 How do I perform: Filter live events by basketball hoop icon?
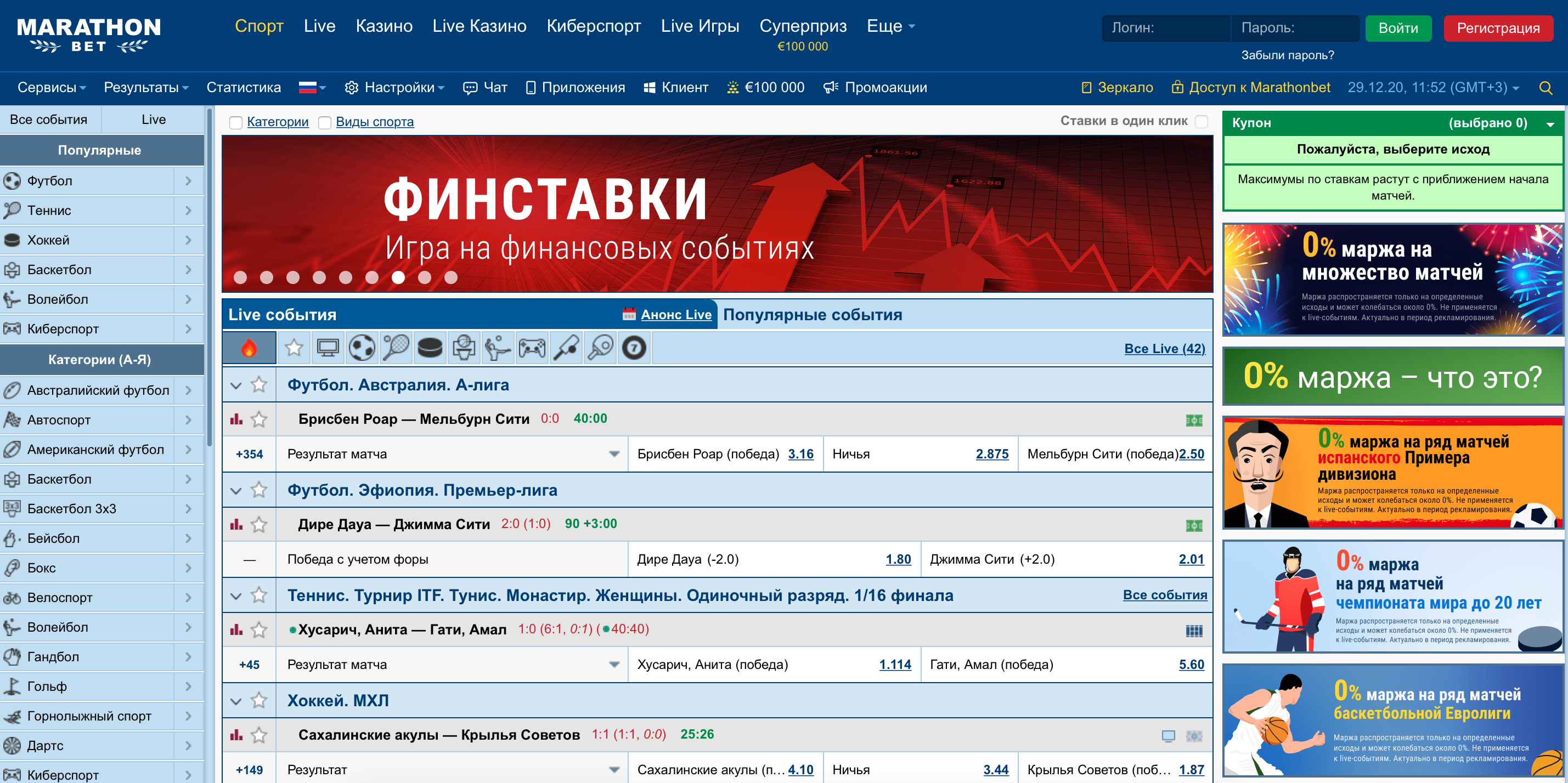[x=464, y=348]
